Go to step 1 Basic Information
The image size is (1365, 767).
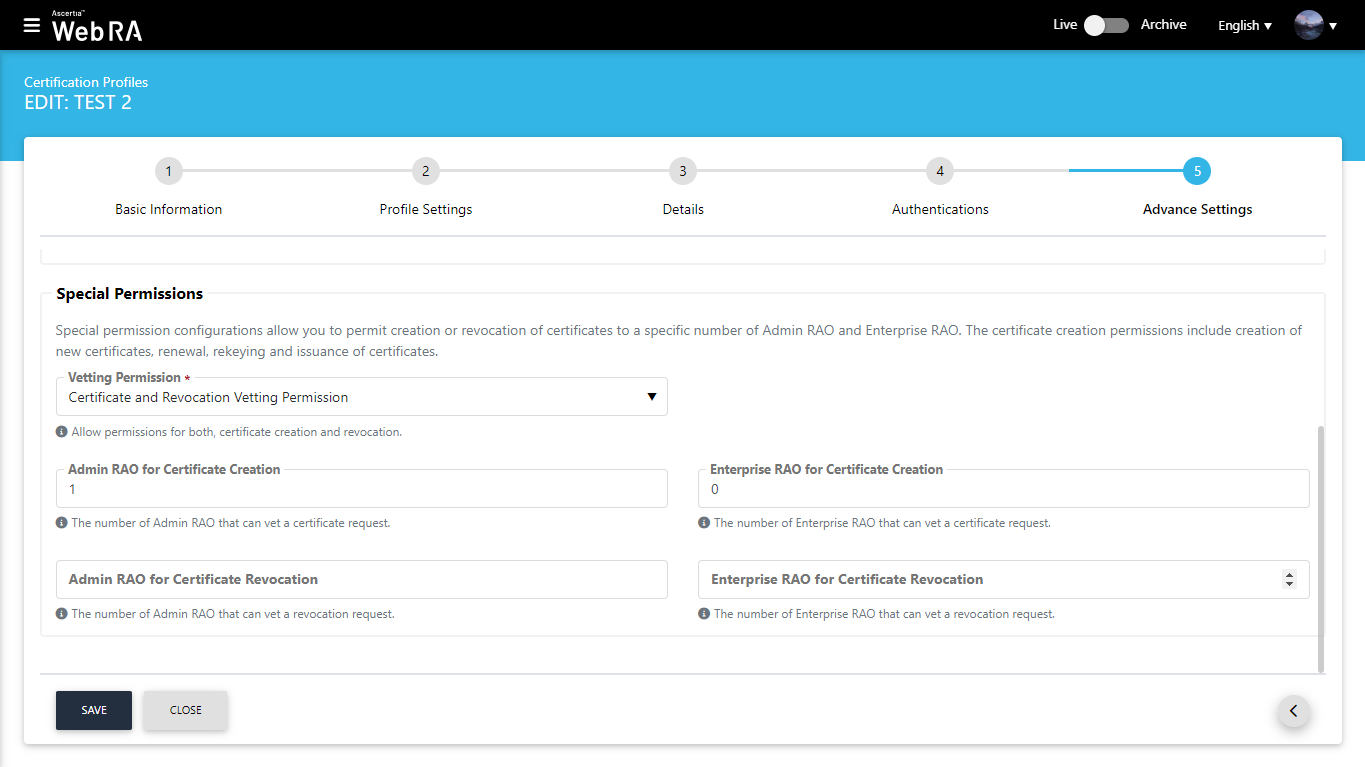tap(168, 172)
